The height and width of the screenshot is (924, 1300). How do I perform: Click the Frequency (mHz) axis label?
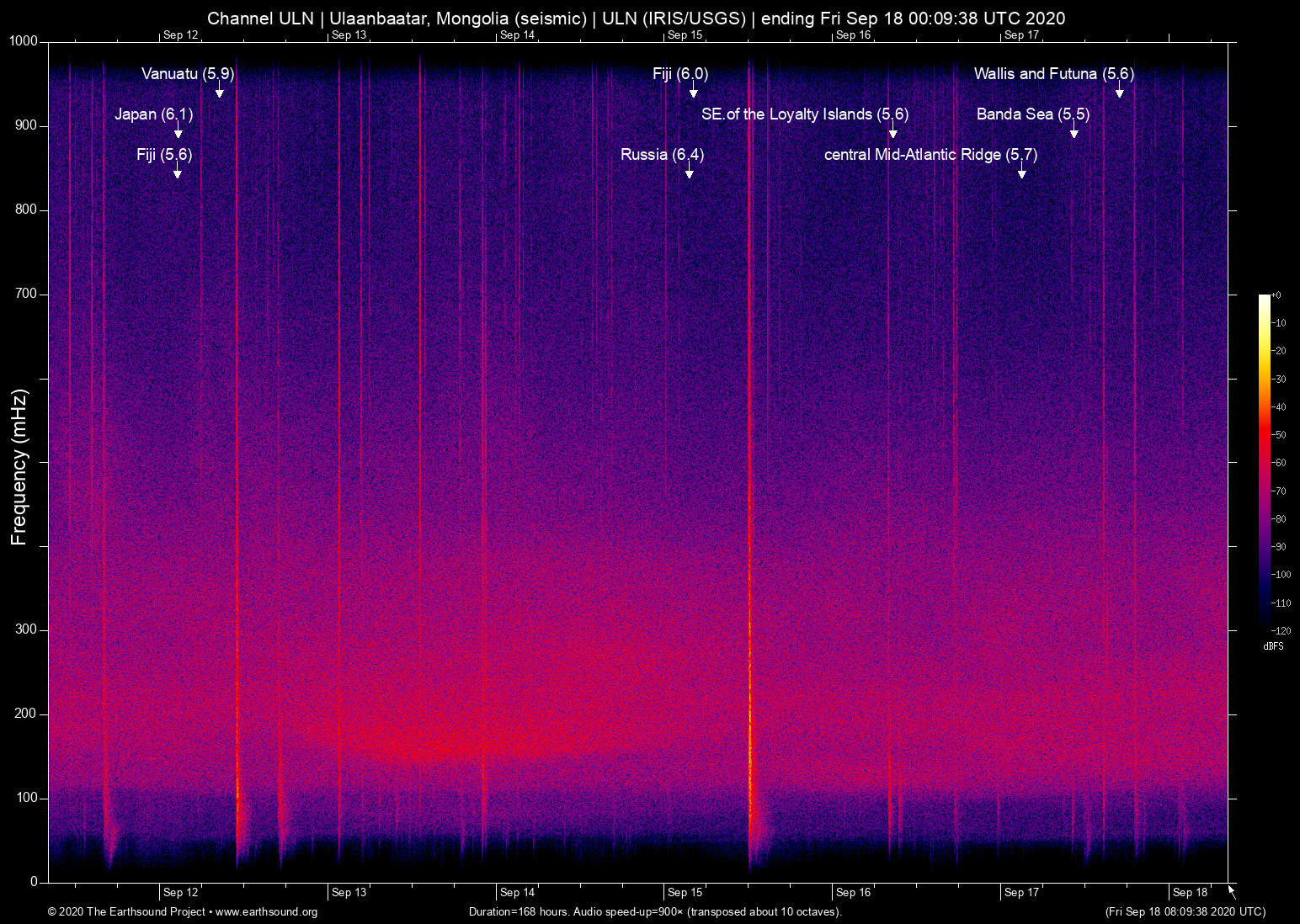tap(19, 467)
